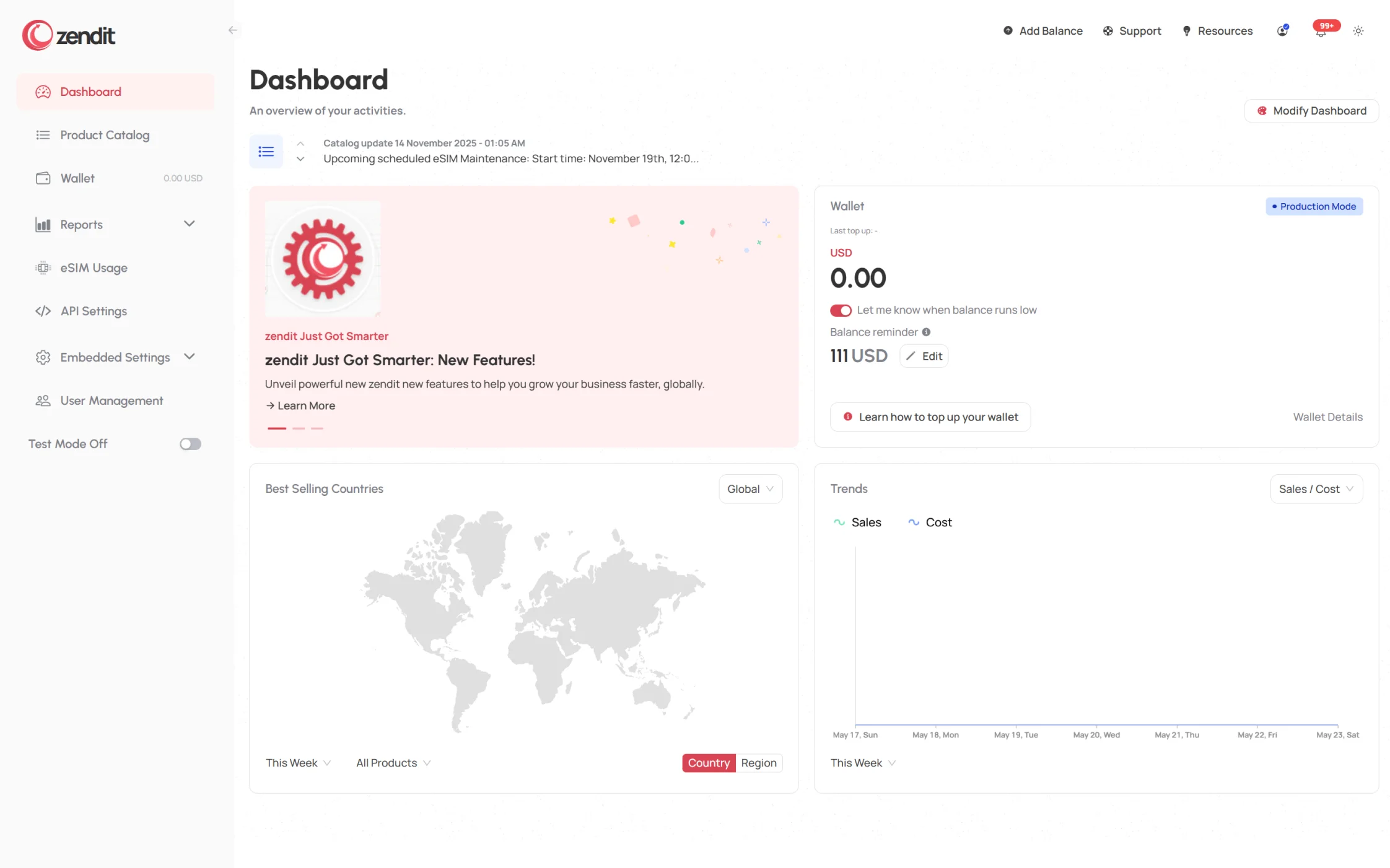Select Region view on map

click(759, 763)
